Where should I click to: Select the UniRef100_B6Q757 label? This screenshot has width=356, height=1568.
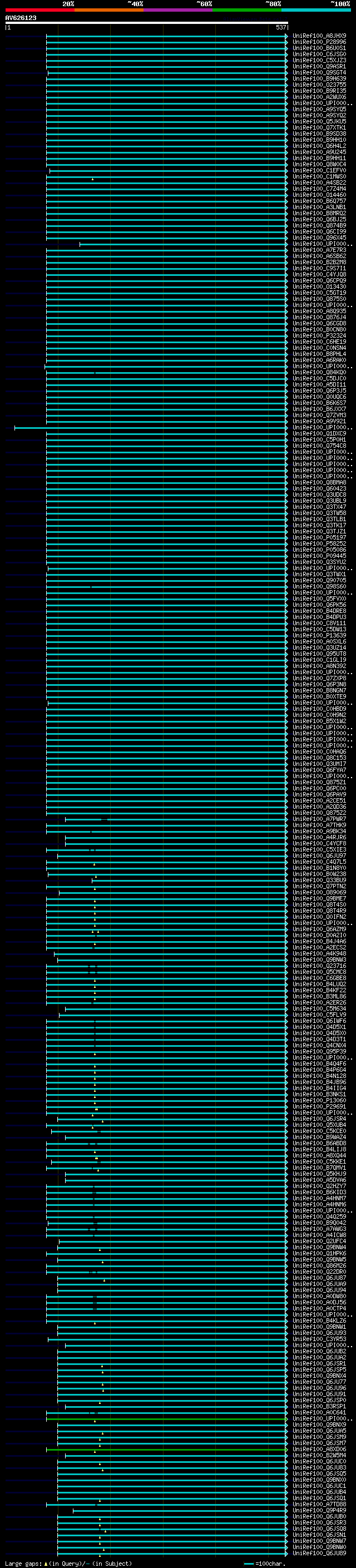319,201
